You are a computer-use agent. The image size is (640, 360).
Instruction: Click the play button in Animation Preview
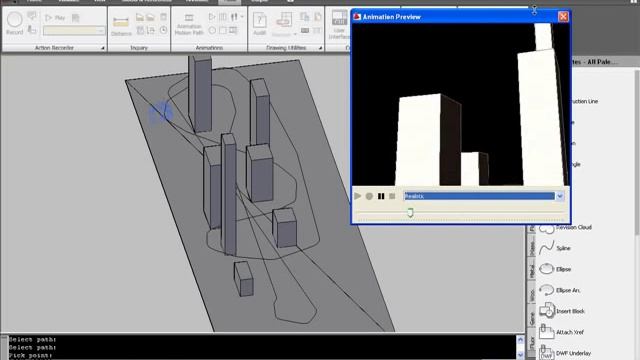click(x=358, y=196)
